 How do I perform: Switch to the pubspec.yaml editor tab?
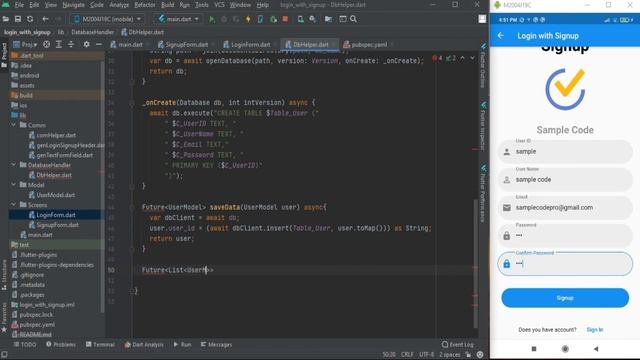tap(368, 44)
